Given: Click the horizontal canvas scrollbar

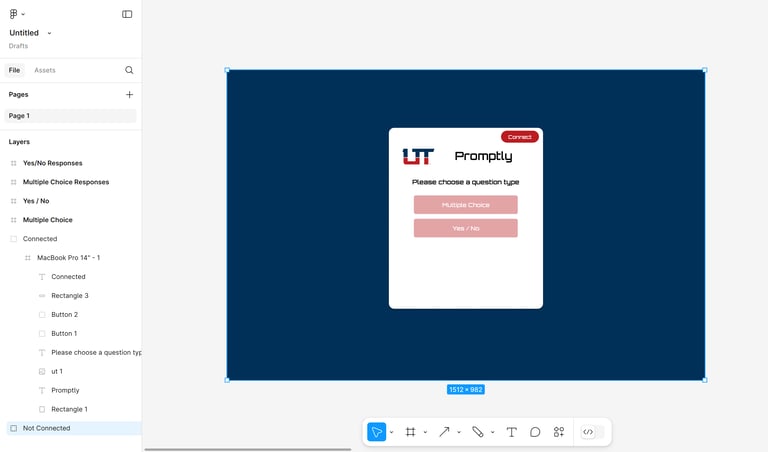Looking at the screenshot, I should 248,449.
